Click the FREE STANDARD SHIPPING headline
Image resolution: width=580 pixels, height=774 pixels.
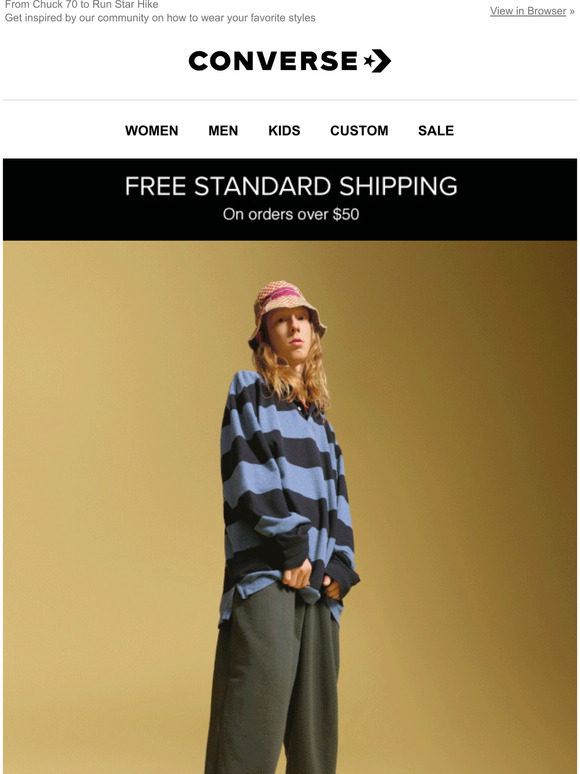coord(291,186)
